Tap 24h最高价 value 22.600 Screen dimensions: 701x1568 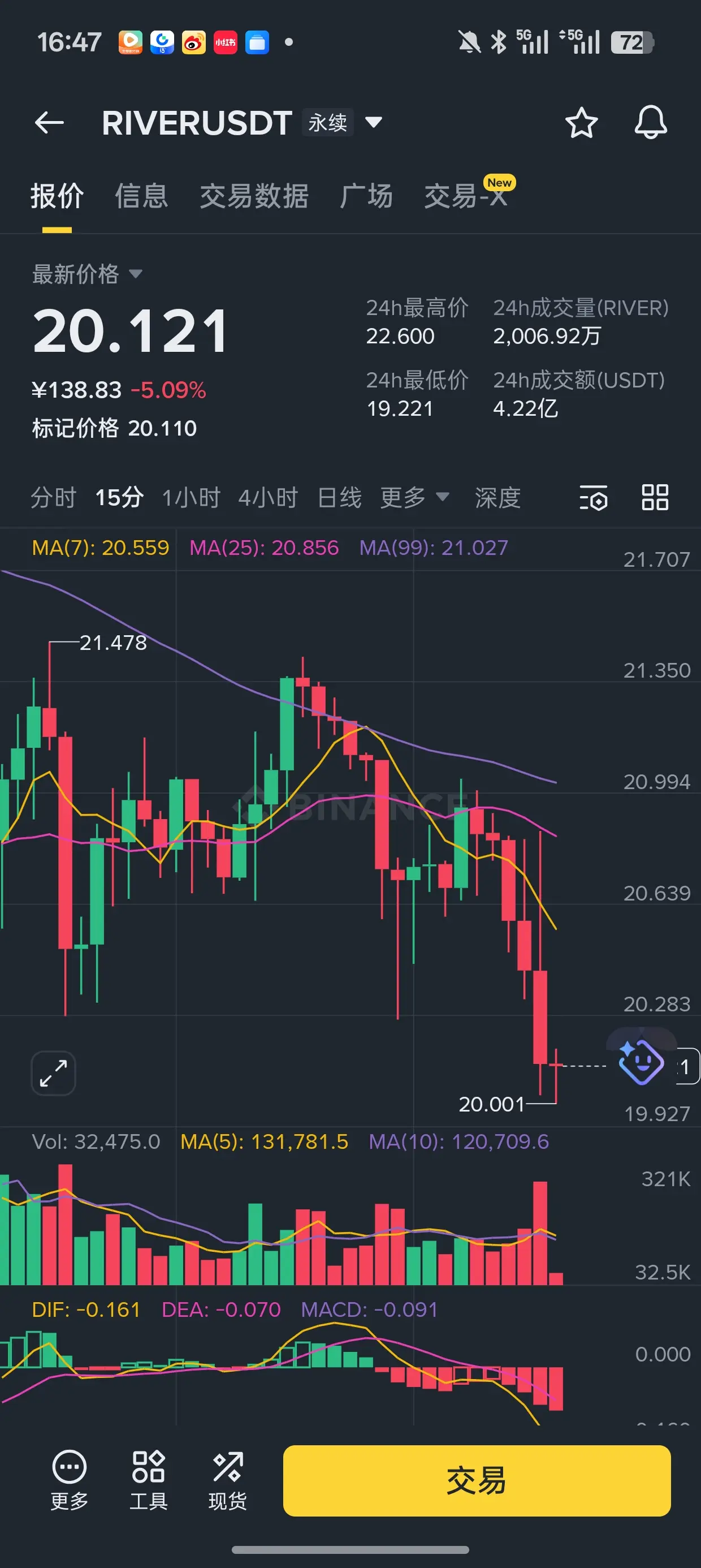click(x=400, y=336)
